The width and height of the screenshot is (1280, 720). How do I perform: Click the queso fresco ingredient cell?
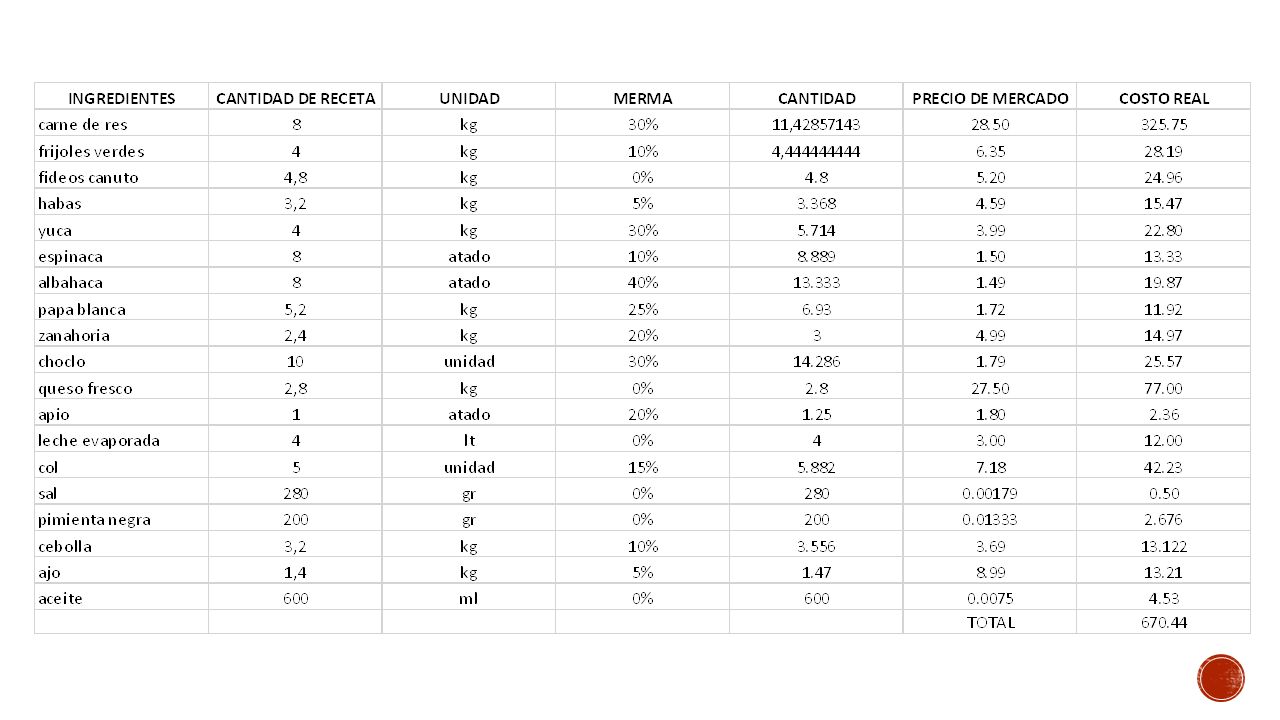(121, 388)
